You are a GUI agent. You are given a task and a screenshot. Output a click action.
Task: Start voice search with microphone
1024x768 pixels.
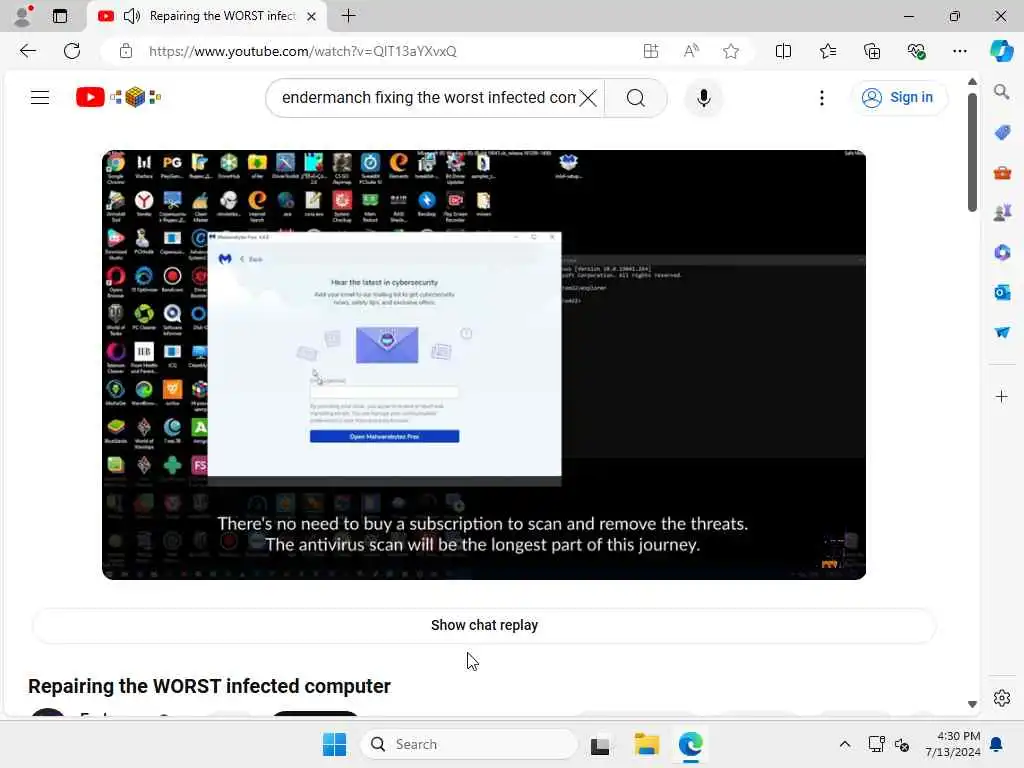click(703, 98)
